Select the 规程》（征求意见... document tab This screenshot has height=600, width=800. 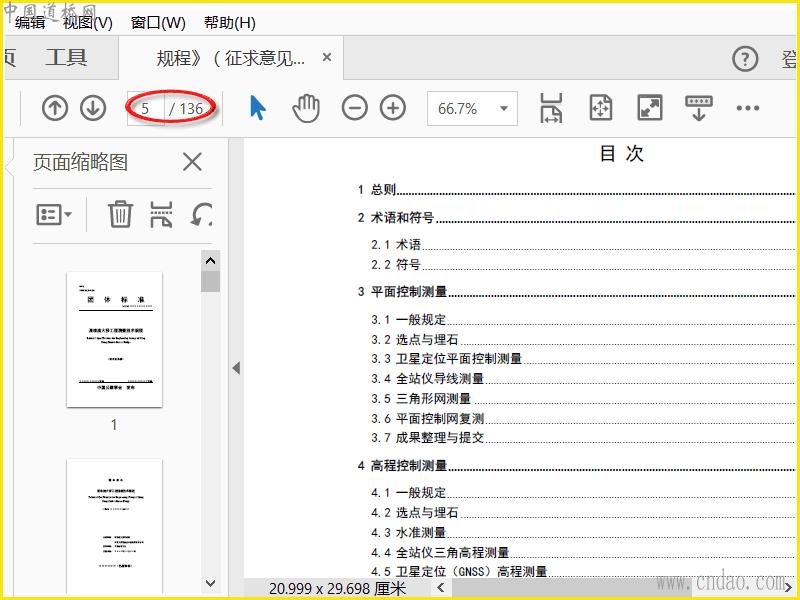click(x=231, y=58)
